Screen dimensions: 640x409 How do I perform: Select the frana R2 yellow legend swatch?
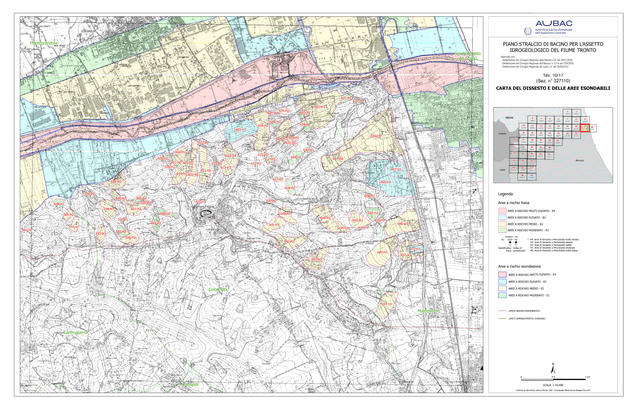(x=502, y=224)
